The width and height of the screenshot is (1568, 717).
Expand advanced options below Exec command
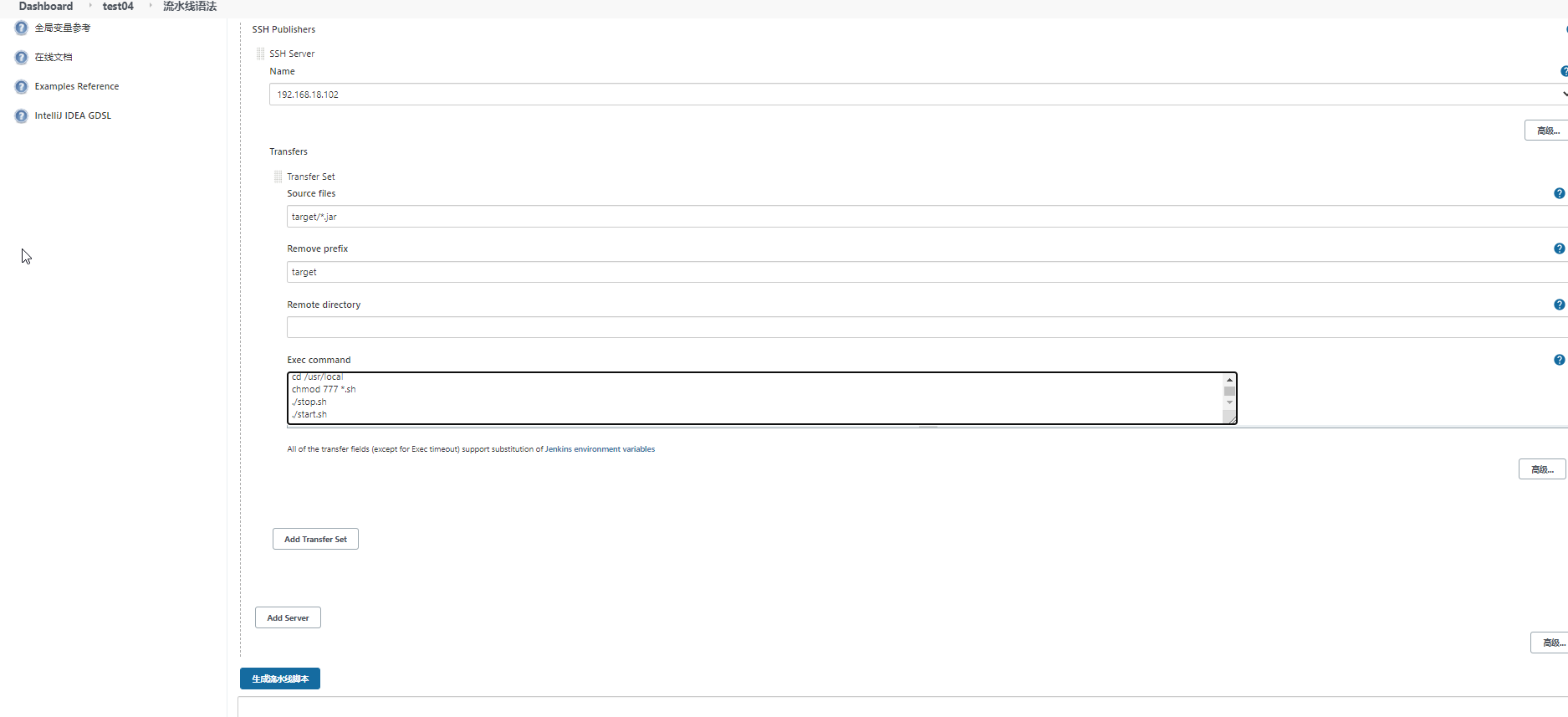(1542, 469)
